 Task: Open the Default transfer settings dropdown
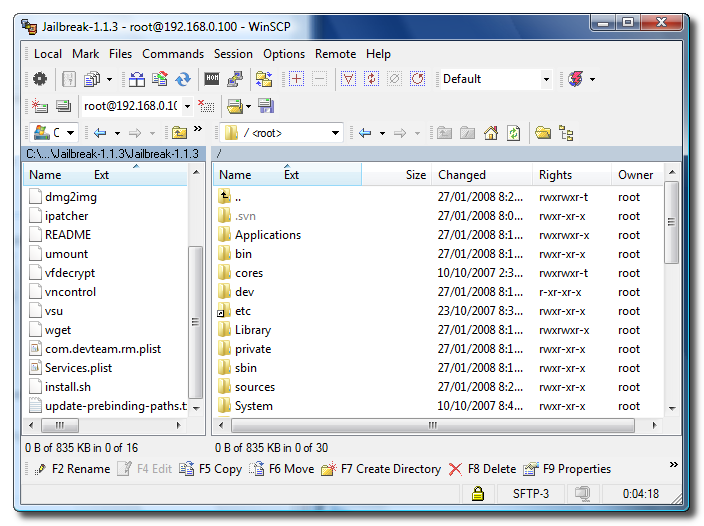coord(546,79)
